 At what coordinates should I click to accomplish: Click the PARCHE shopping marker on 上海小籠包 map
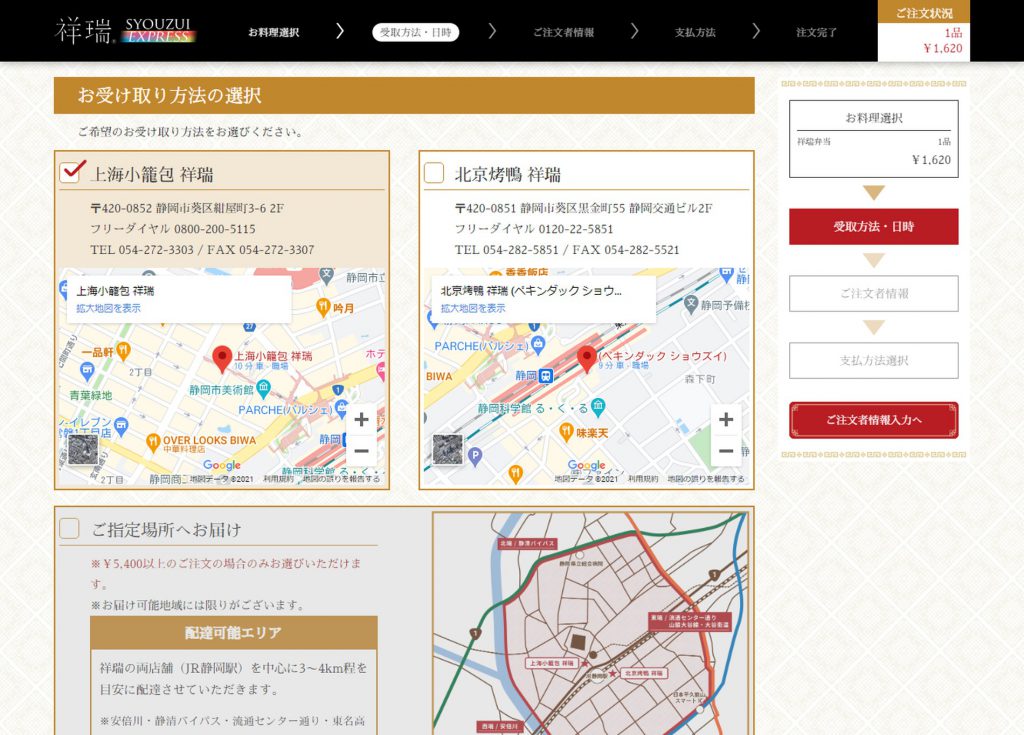tap(341, 408)
